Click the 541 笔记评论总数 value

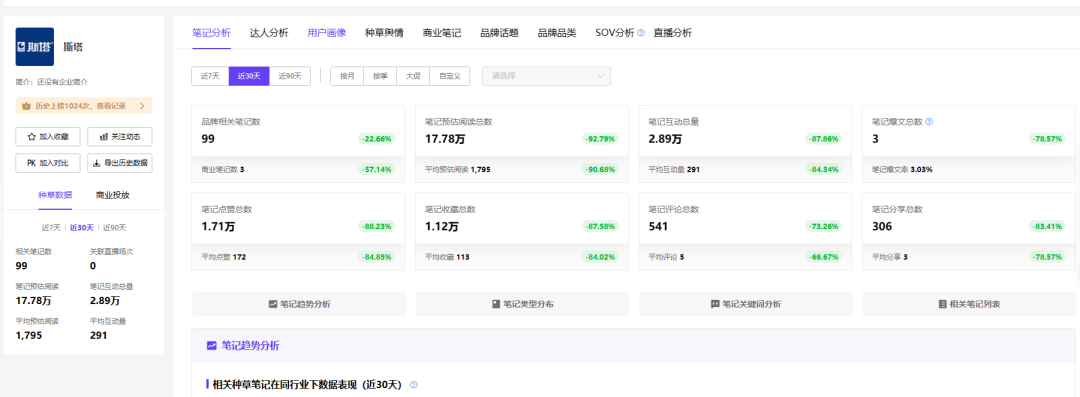658,226
